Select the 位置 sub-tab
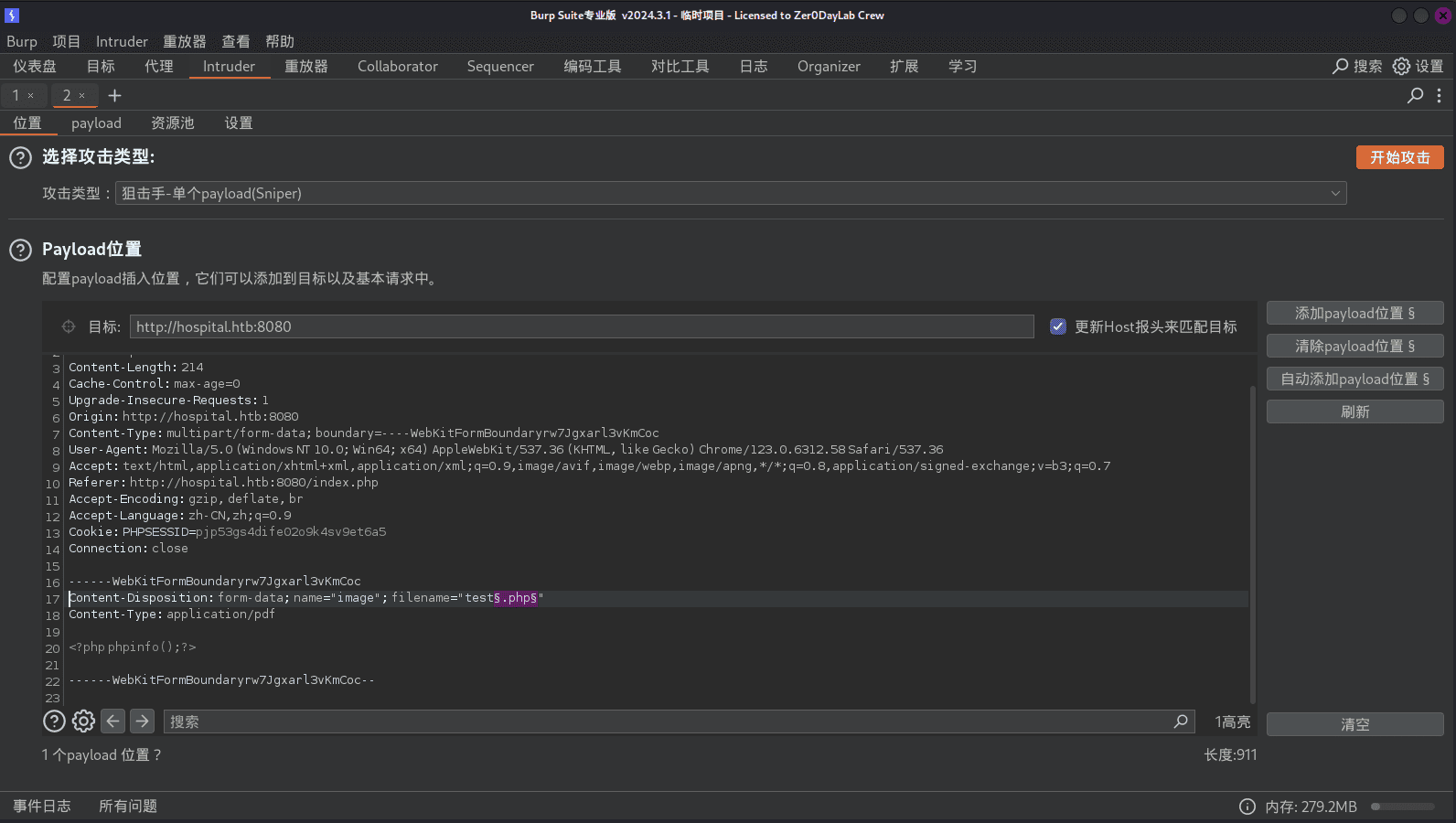This screenshot has width=1456, height=823. (27, 123)
